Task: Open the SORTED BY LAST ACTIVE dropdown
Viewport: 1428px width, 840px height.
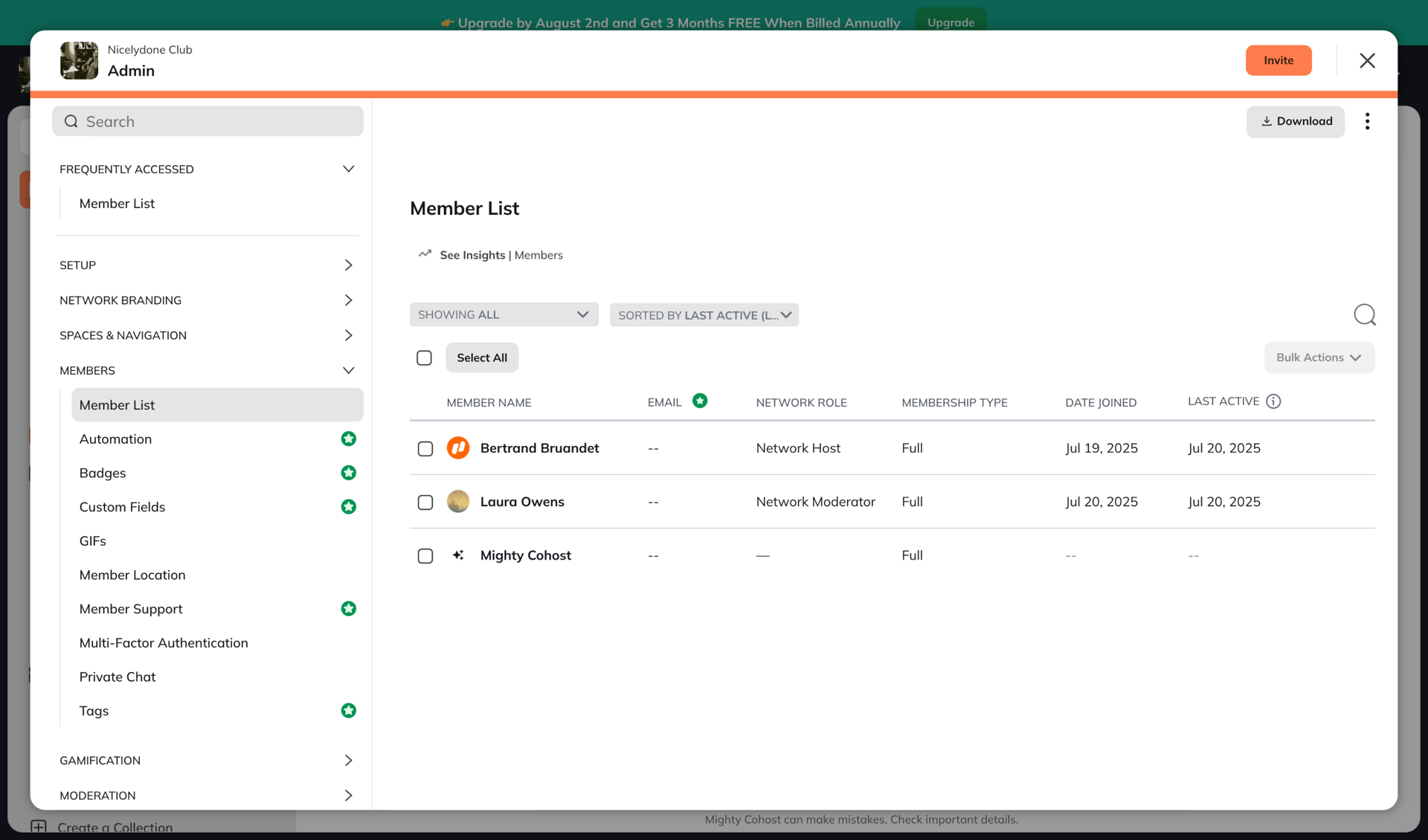Action: point(704,314)
